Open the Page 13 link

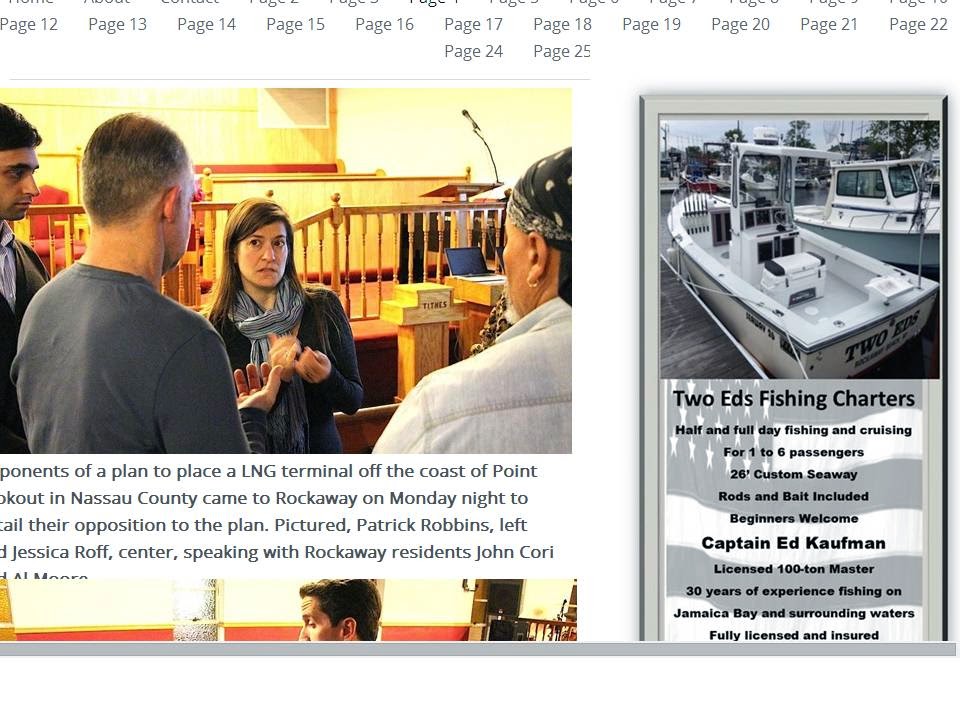(x=118, y=24)
